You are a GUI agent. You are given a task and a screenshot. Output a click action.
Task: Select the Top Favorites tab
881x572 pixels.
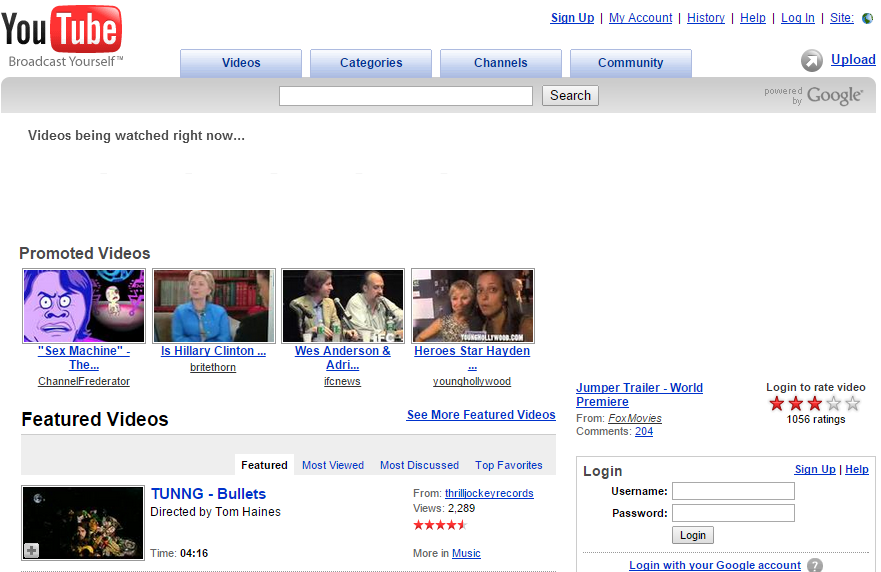(508, 465)
